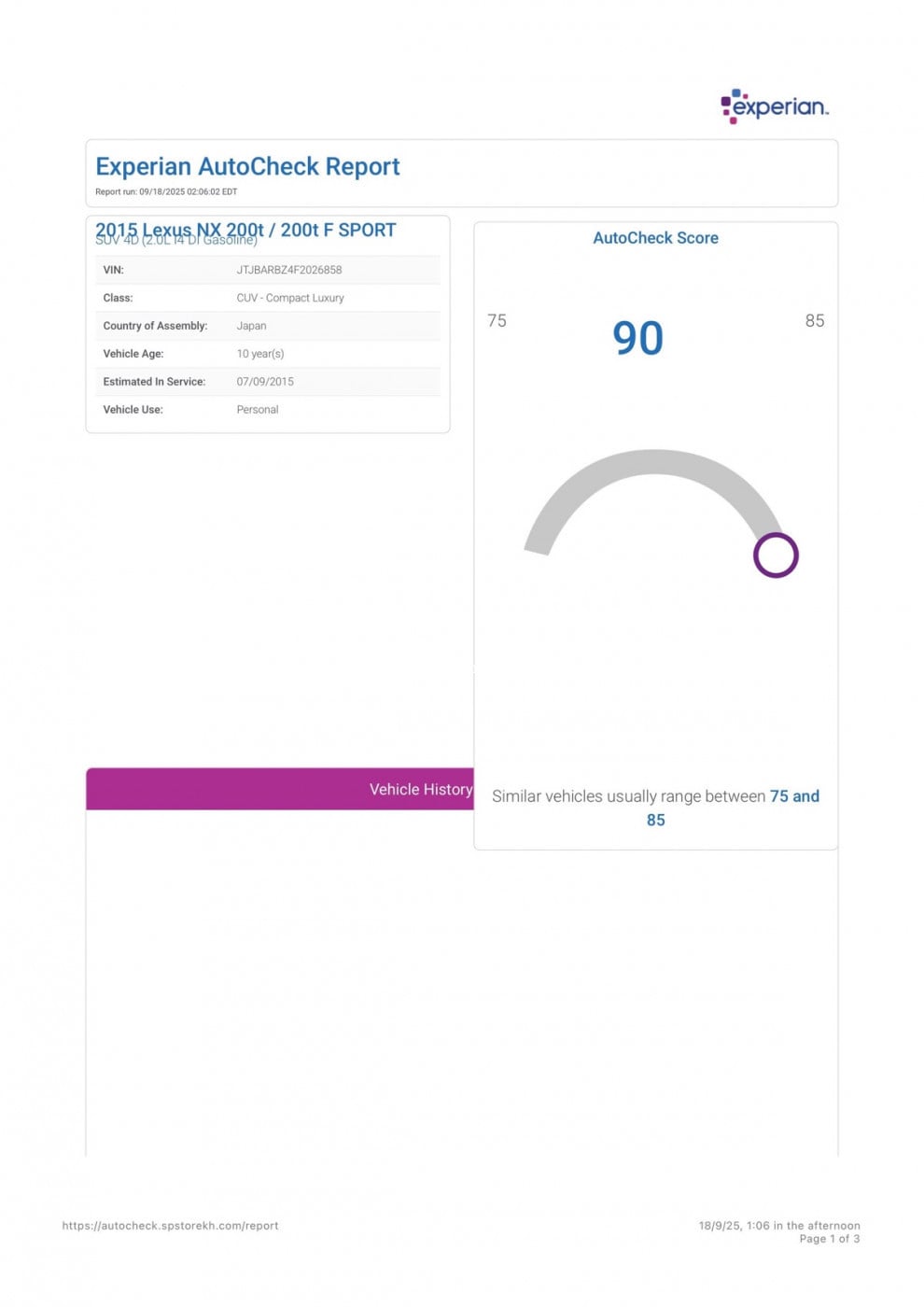This screenshot has width=924, height=1307.
Task: Click the Country of Assembly label
Action: click(155, 326)
